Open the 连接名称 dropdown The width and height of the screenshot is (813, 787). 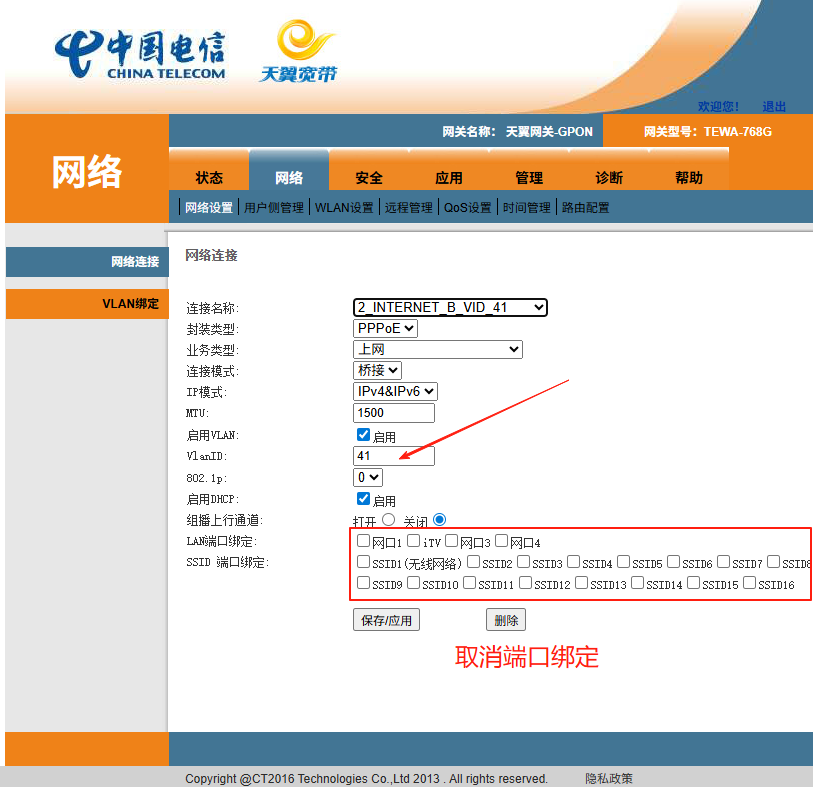450,307
